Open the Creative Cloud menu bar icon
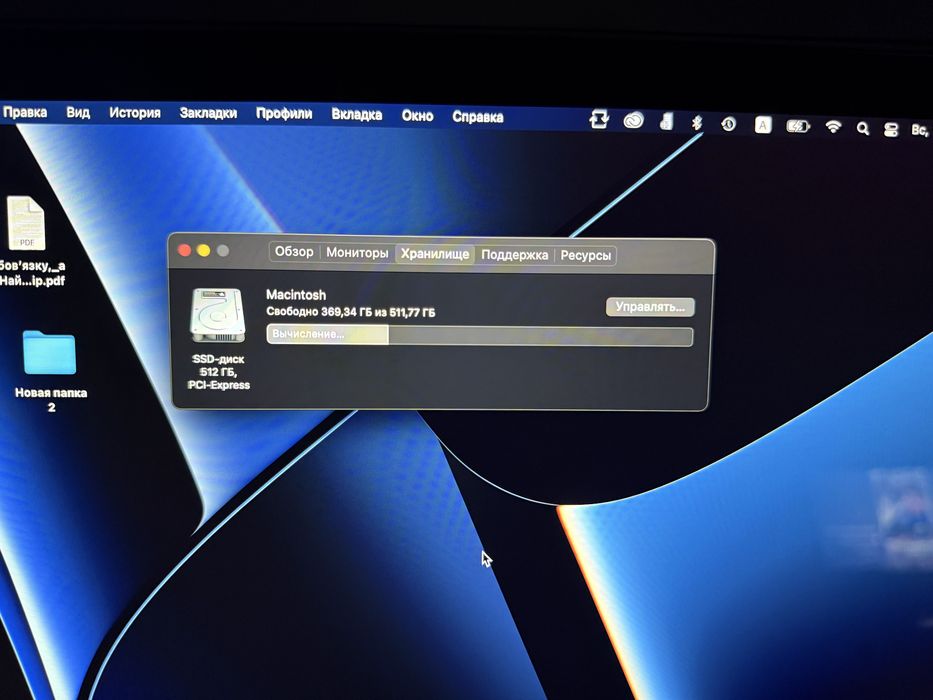Viewport: 933px width, 700px height. 634,121
